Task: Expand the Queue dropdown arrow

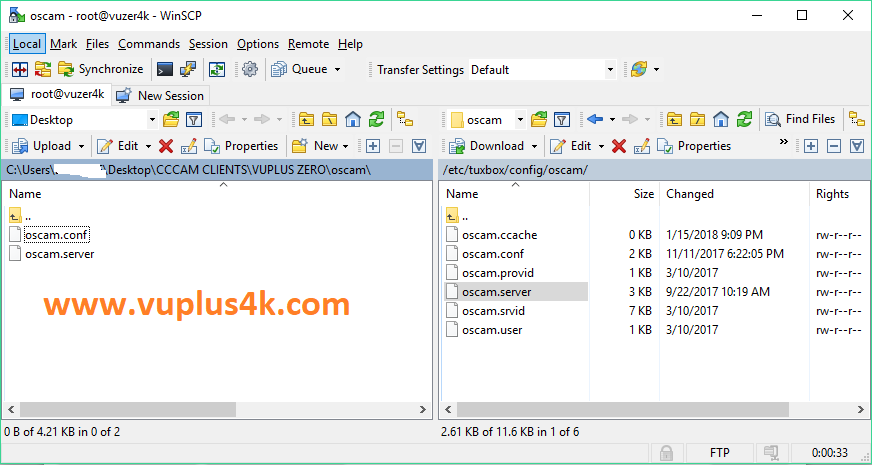Action: 338,70
